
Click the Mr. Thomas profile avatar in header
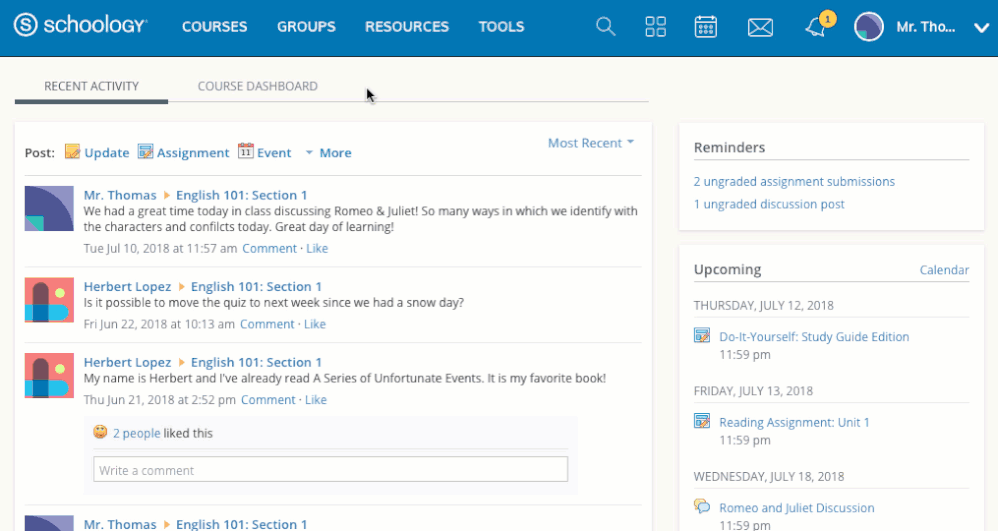(x=868, y=27)
